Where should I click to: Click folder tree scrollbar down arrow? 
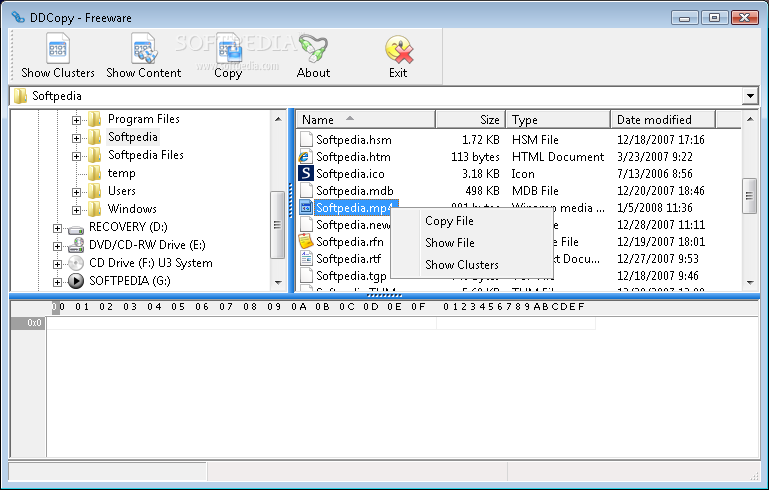pos(278,282)
